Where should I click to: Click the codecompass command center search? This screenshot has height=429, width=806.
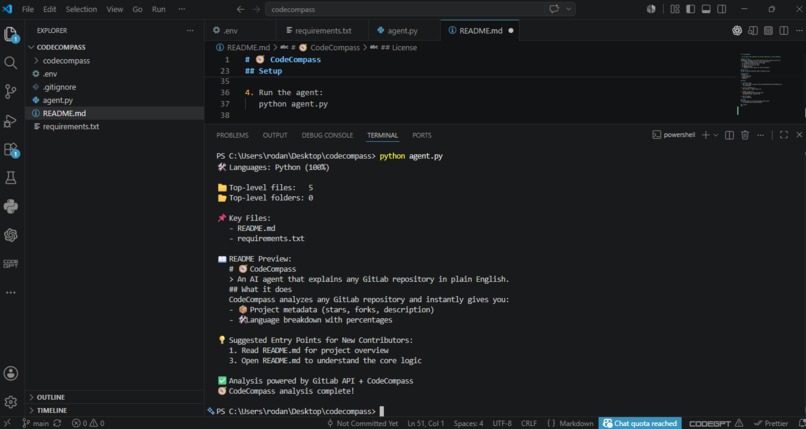point(406,9)
